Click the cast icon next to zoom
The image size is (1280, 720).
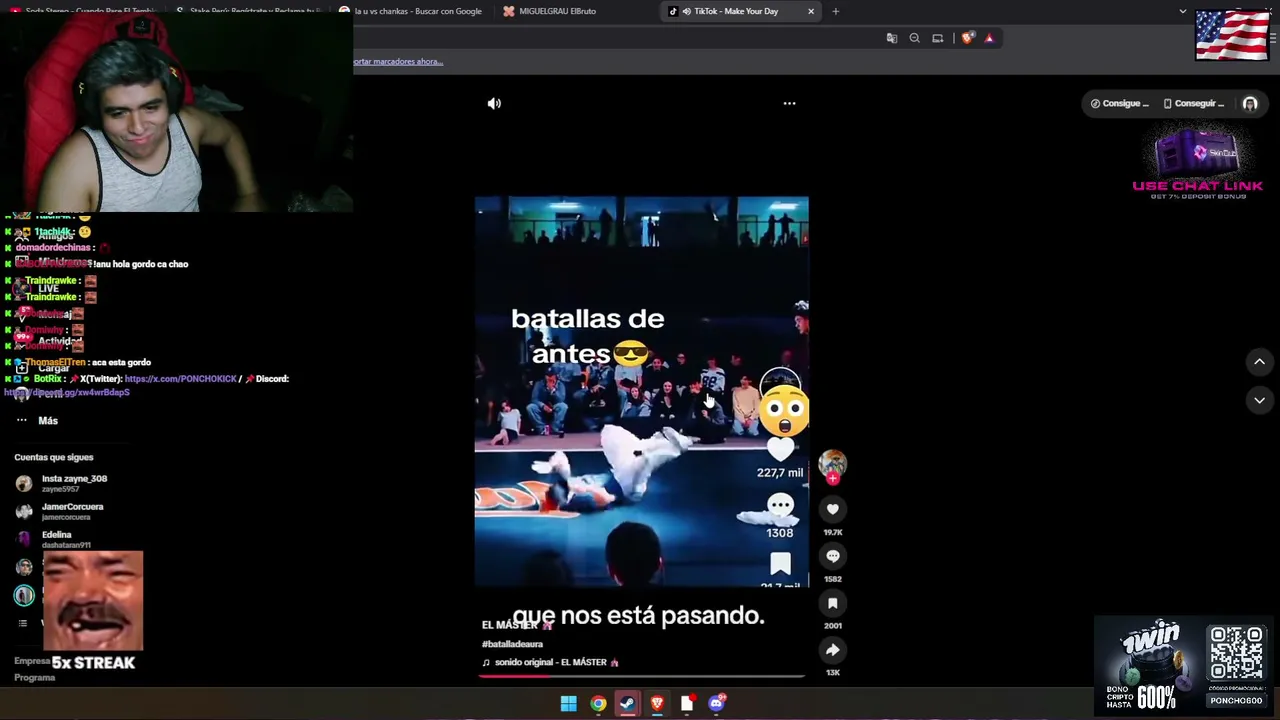pyautogui.click(x=937, y=38)
